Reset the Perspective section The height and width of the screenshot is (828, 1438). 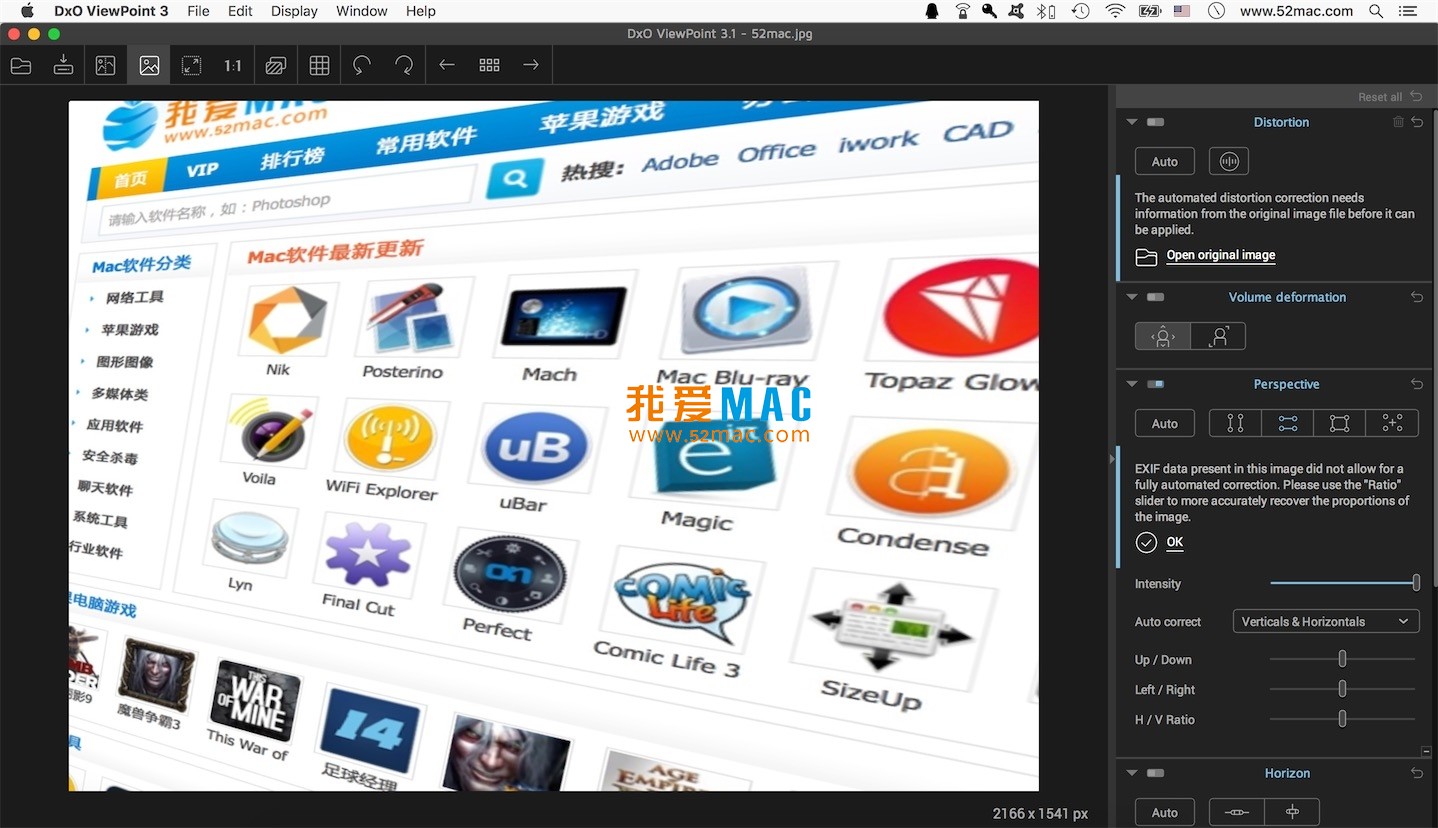[1417, 384]
